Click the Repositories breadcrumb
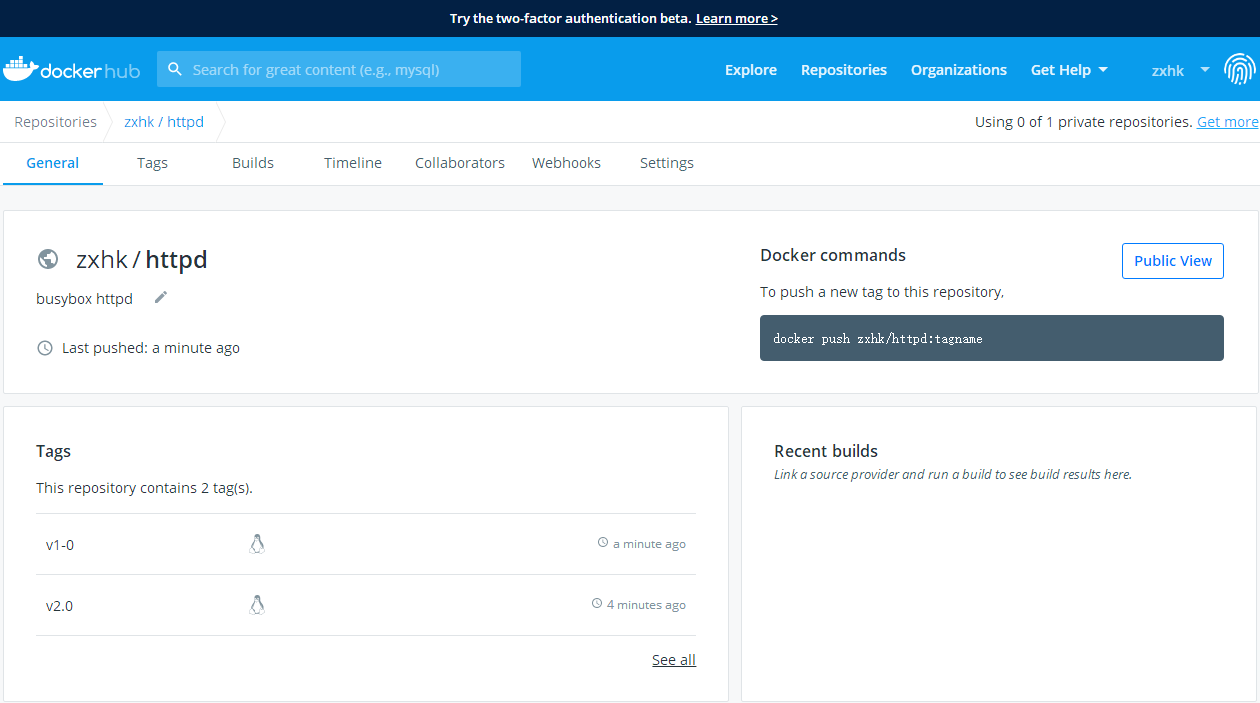This screenshot has width=1260, height=703. pos(56,122)
